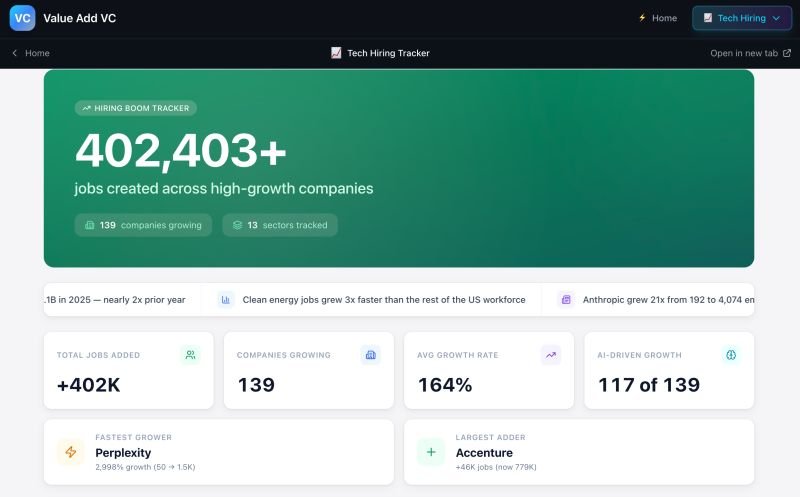Click the 402,403+ headline number

181,150
